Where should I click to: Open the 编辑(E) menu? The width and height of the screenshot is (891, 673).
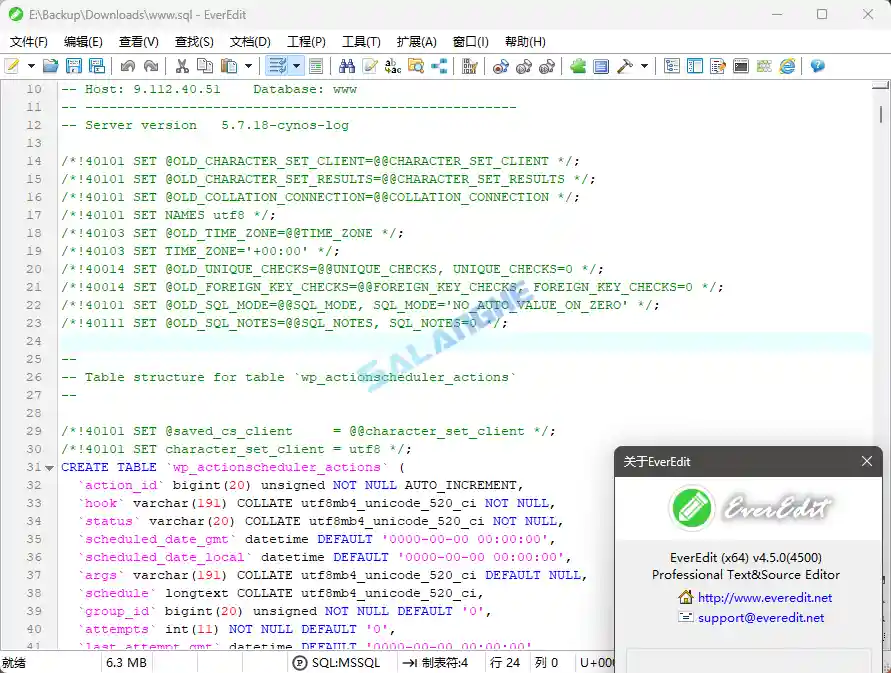(83, 42)
